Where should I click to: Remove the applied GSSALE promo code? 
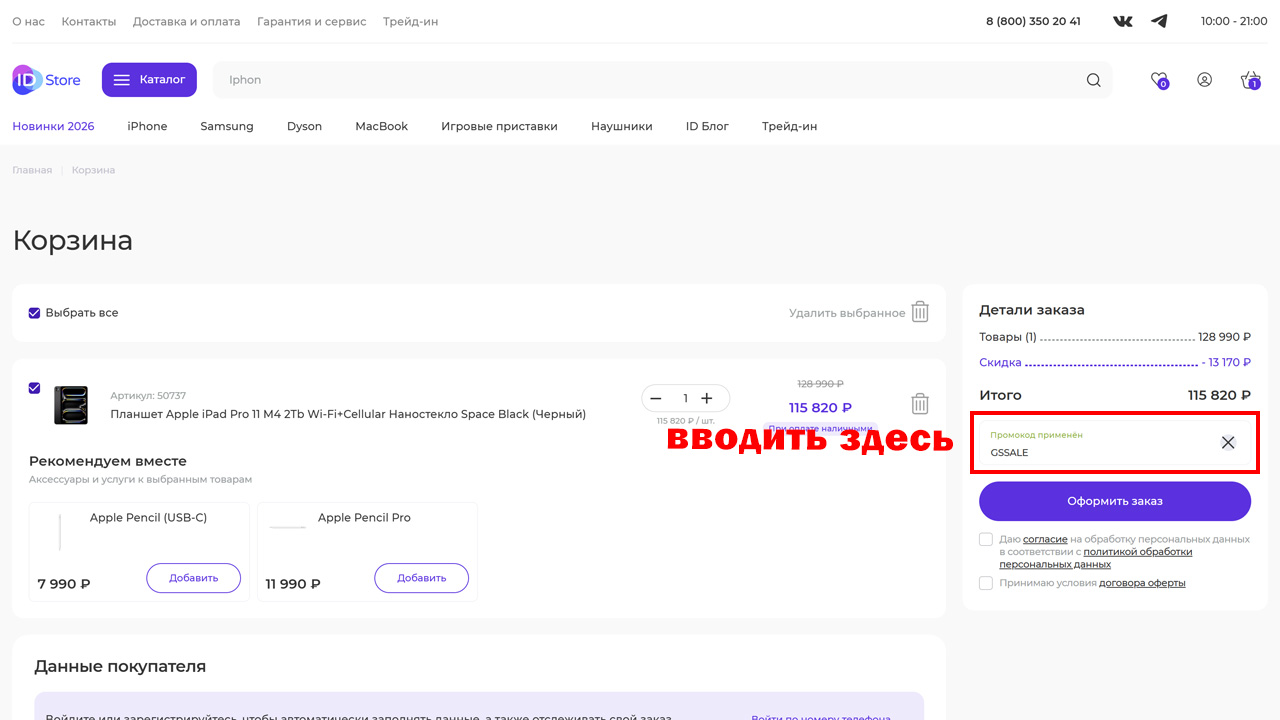1228,442
